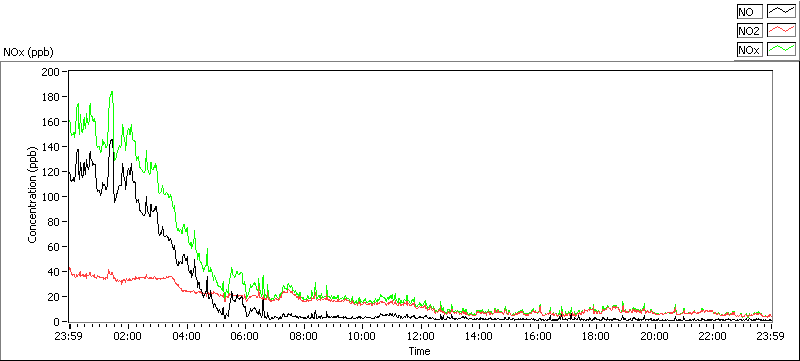Click the NOx plot legend label
The image size is (800, 361).
click(x=749, y=49)
